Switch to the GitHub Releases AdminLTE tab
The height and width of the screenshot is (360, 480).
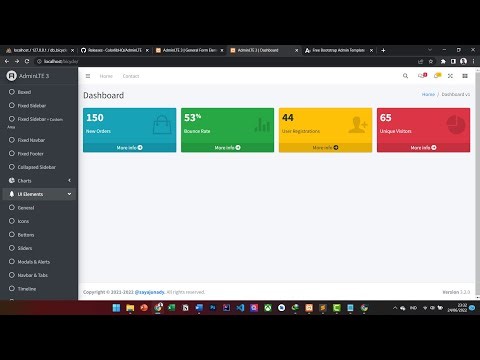tap(115, 50)
